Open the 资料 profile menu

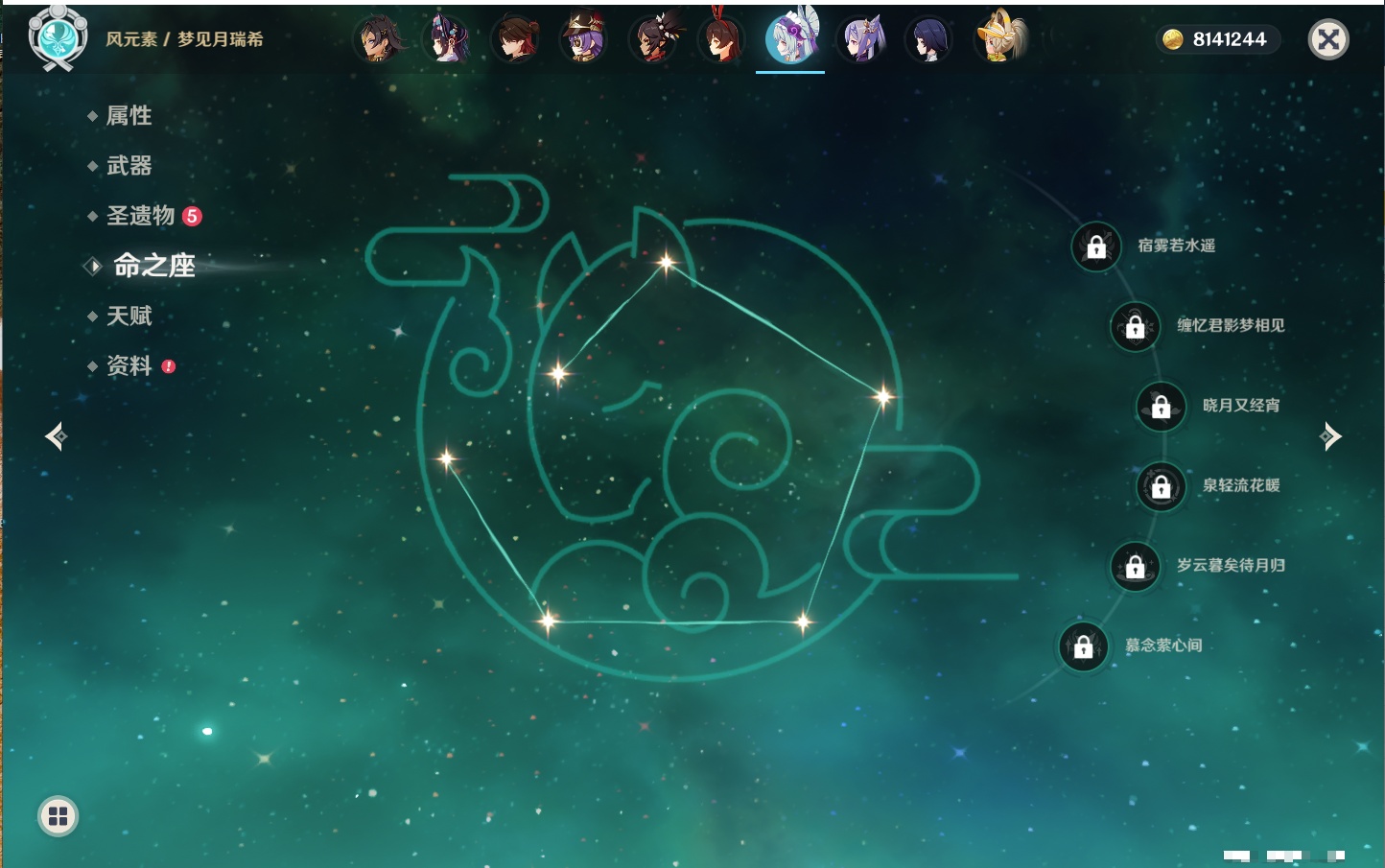click(129, 365)
